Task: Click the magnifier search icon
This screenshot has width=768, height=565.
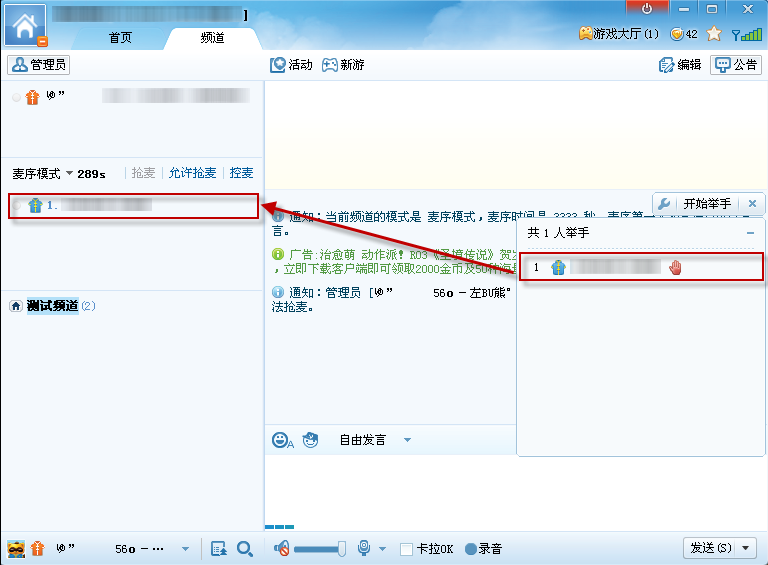Action: coord(244,549)
